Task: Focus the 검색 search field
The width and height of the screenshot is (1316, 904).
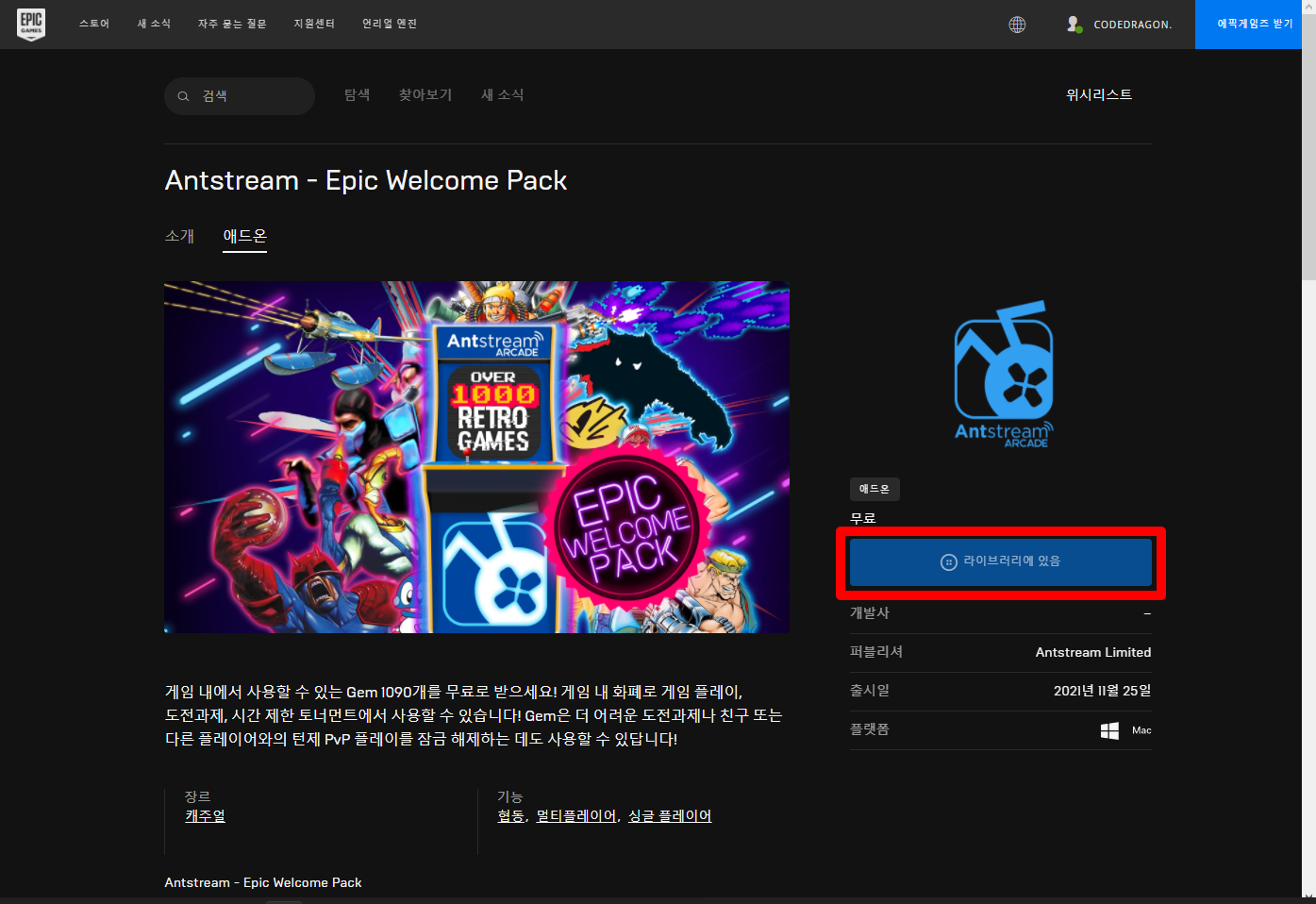Action: coord(240,96)
